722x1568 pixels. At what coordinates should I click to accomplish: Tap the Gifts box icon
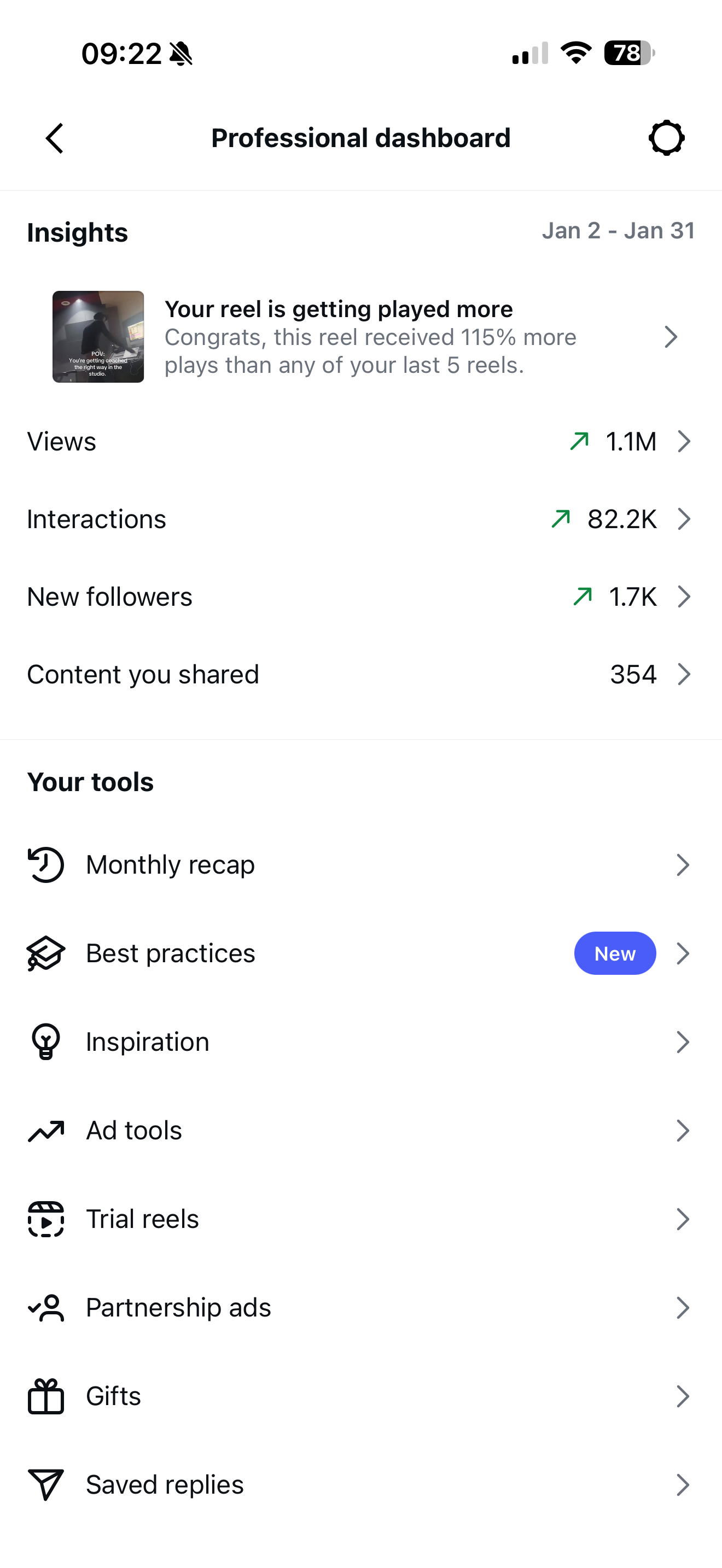click(45, 1396)
